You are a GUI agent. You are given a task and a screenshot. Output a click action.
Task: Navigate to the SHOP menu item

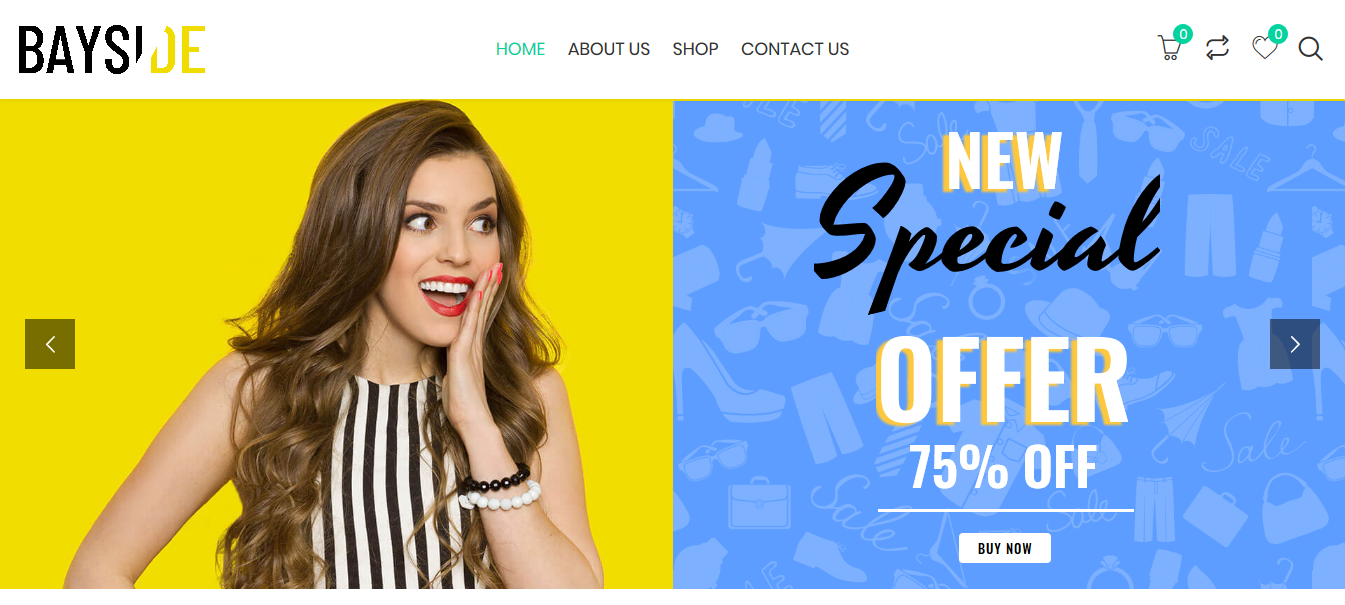tap(695, 49)
